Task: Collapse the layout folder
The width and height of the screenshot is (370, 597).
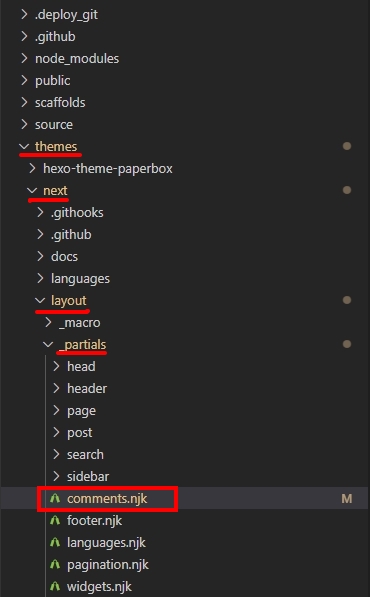Action: pyautogui.click(x=40, y=301)
